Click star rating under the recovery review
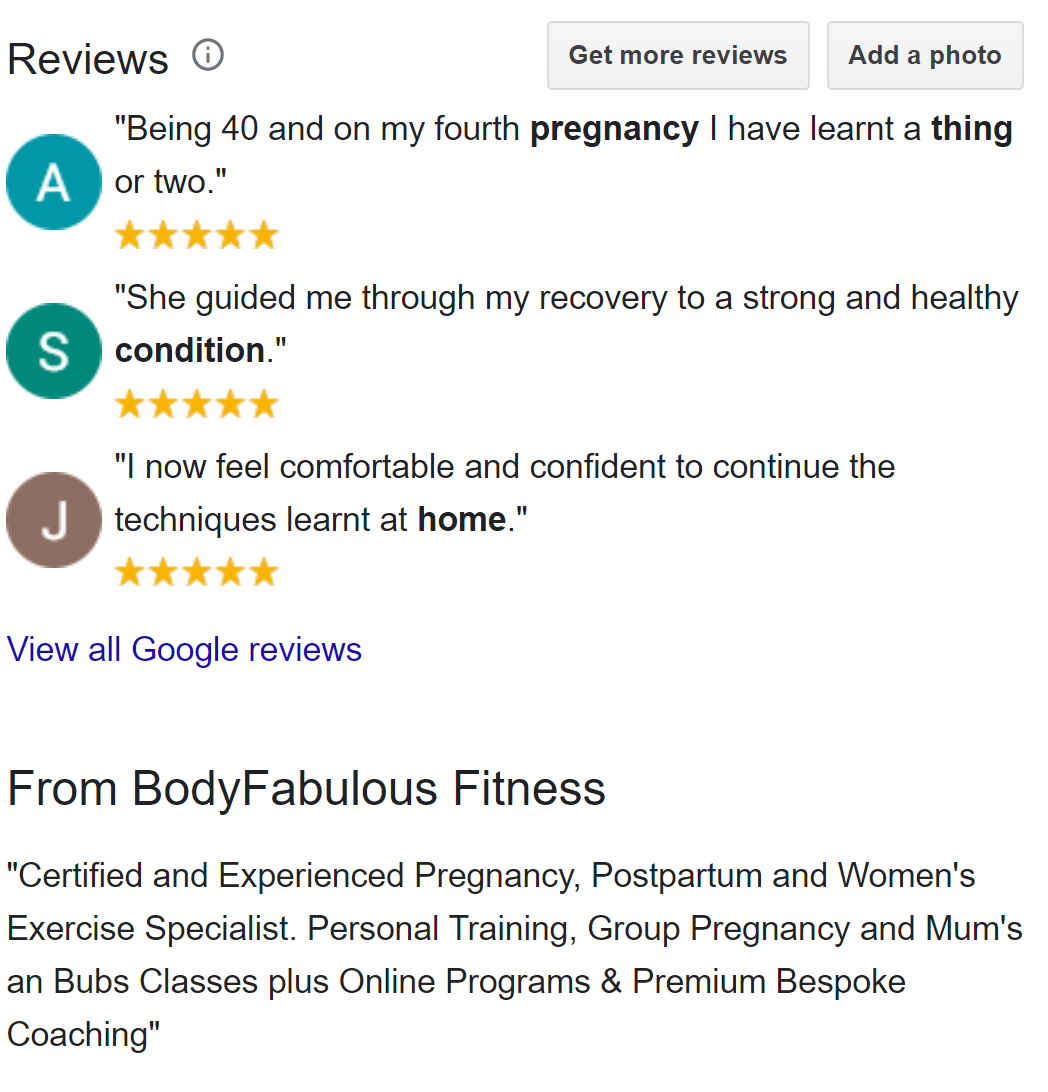Image resolution: width=1048 pixels, height=1092 pixels. tap(196, 405)
